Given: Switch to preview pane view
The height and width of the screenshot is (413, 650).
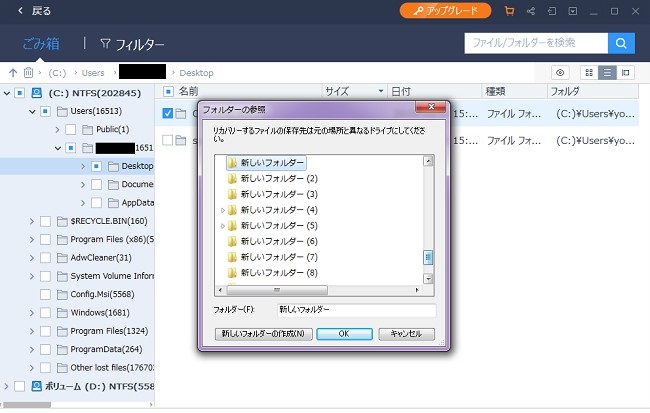Looking at the screenshot, I should coord(626,73).
